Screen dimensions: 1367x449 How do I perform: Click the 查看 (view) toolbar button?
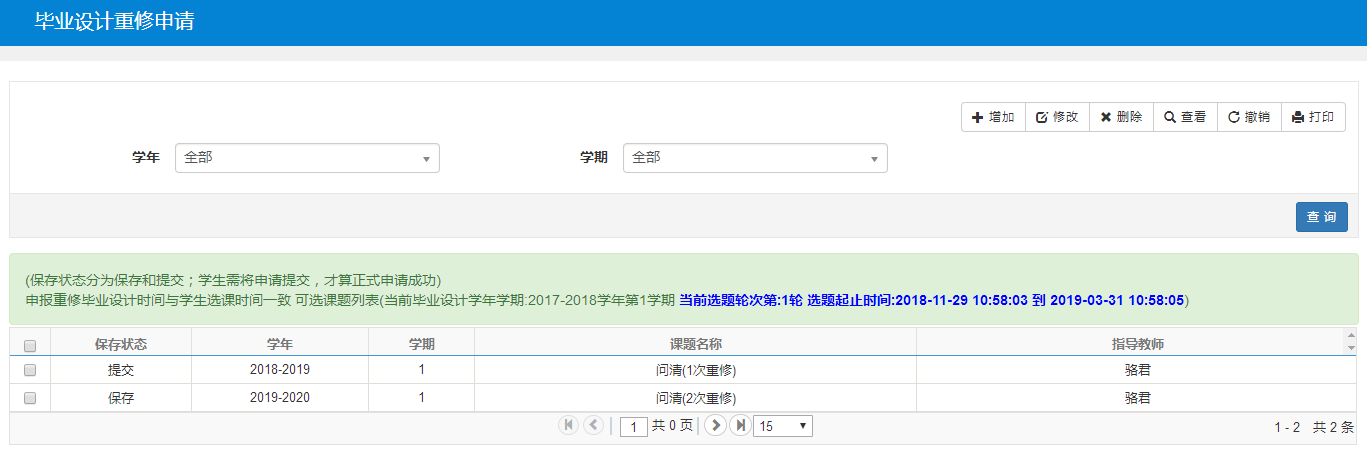click(x=1185, y=117)
